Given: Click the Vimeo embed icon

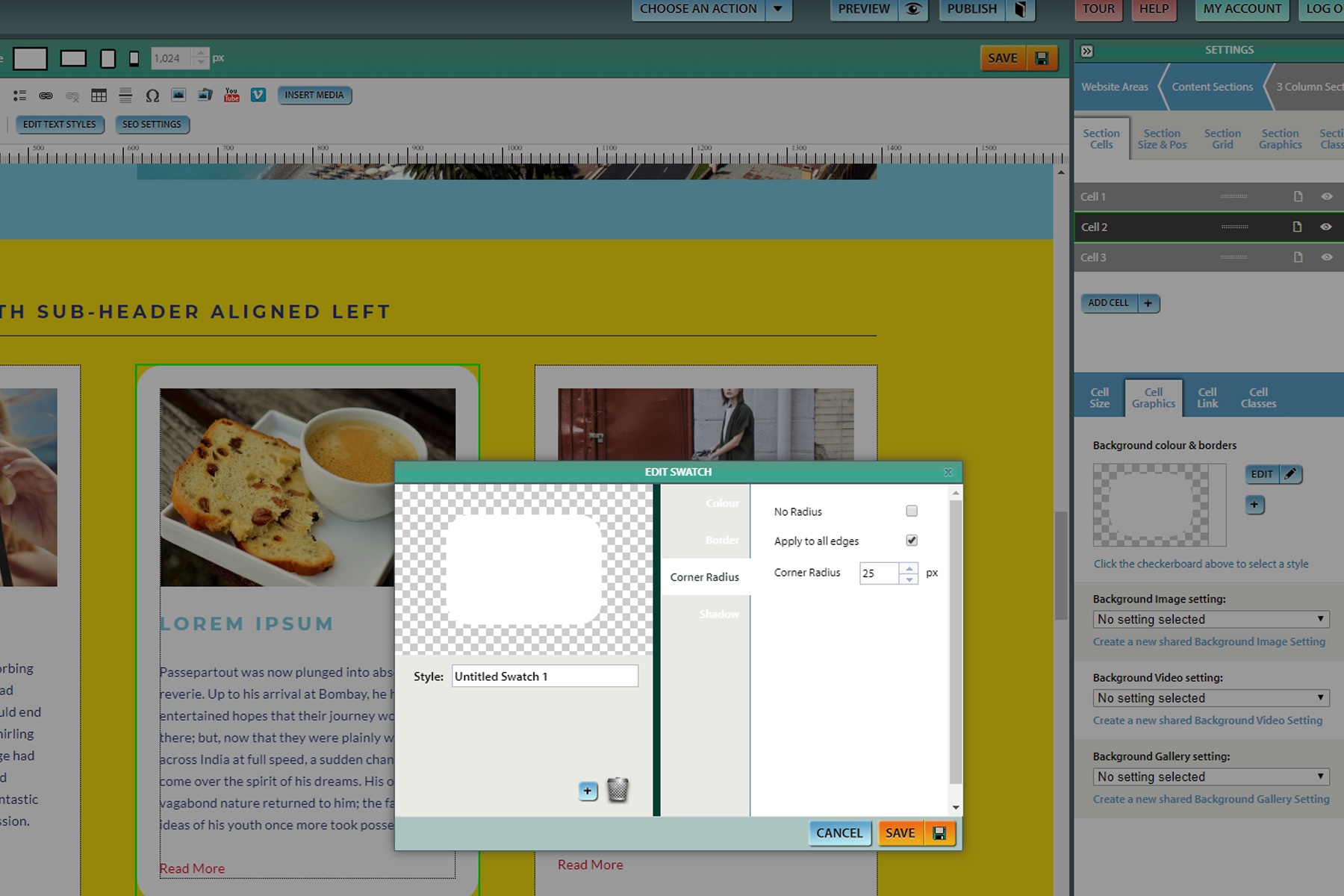Looking at the screenshot, I should [x=258, y=95].
